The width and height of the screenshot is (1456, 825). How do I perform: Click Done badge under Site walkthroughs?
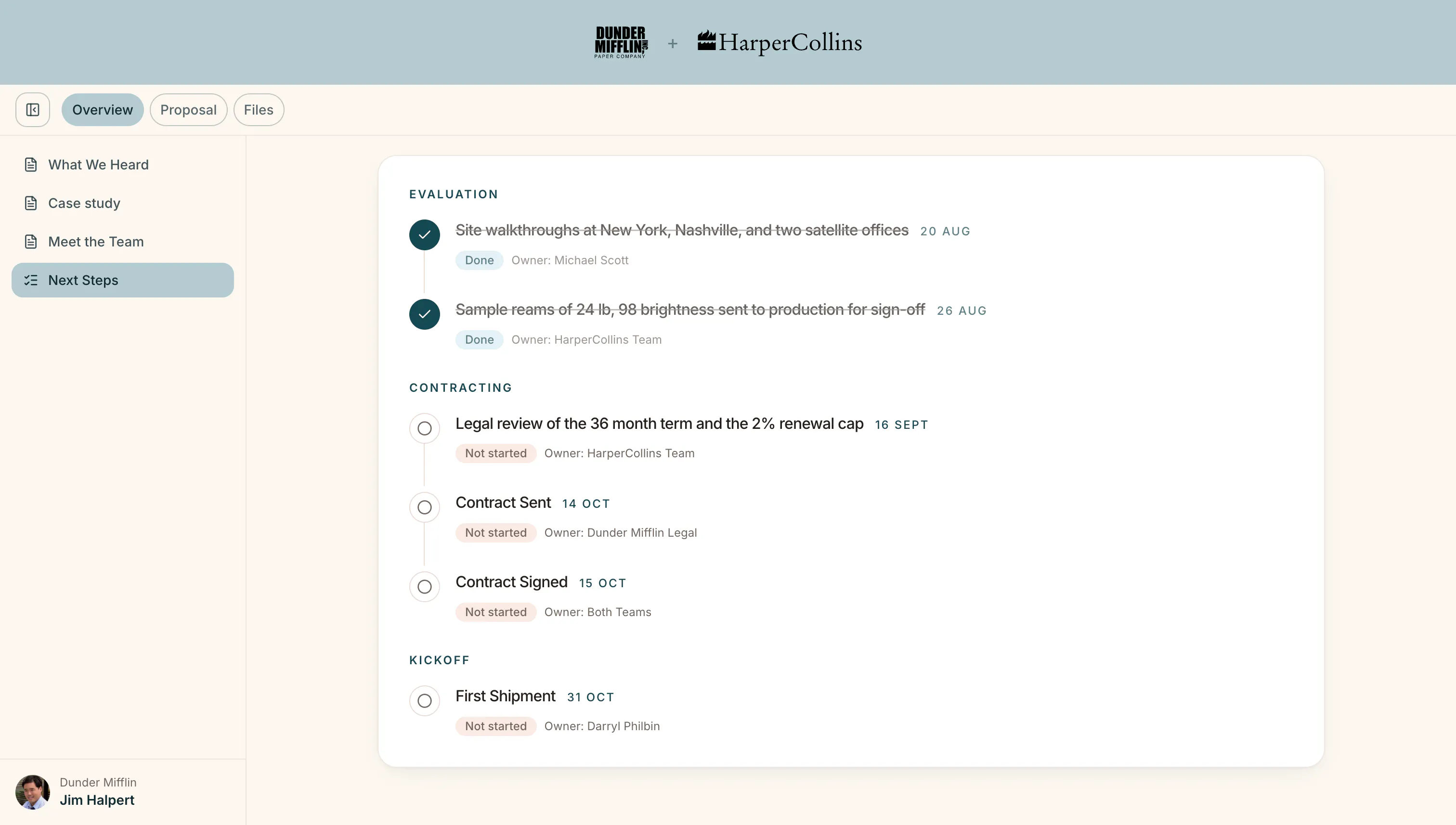[480, 260]
